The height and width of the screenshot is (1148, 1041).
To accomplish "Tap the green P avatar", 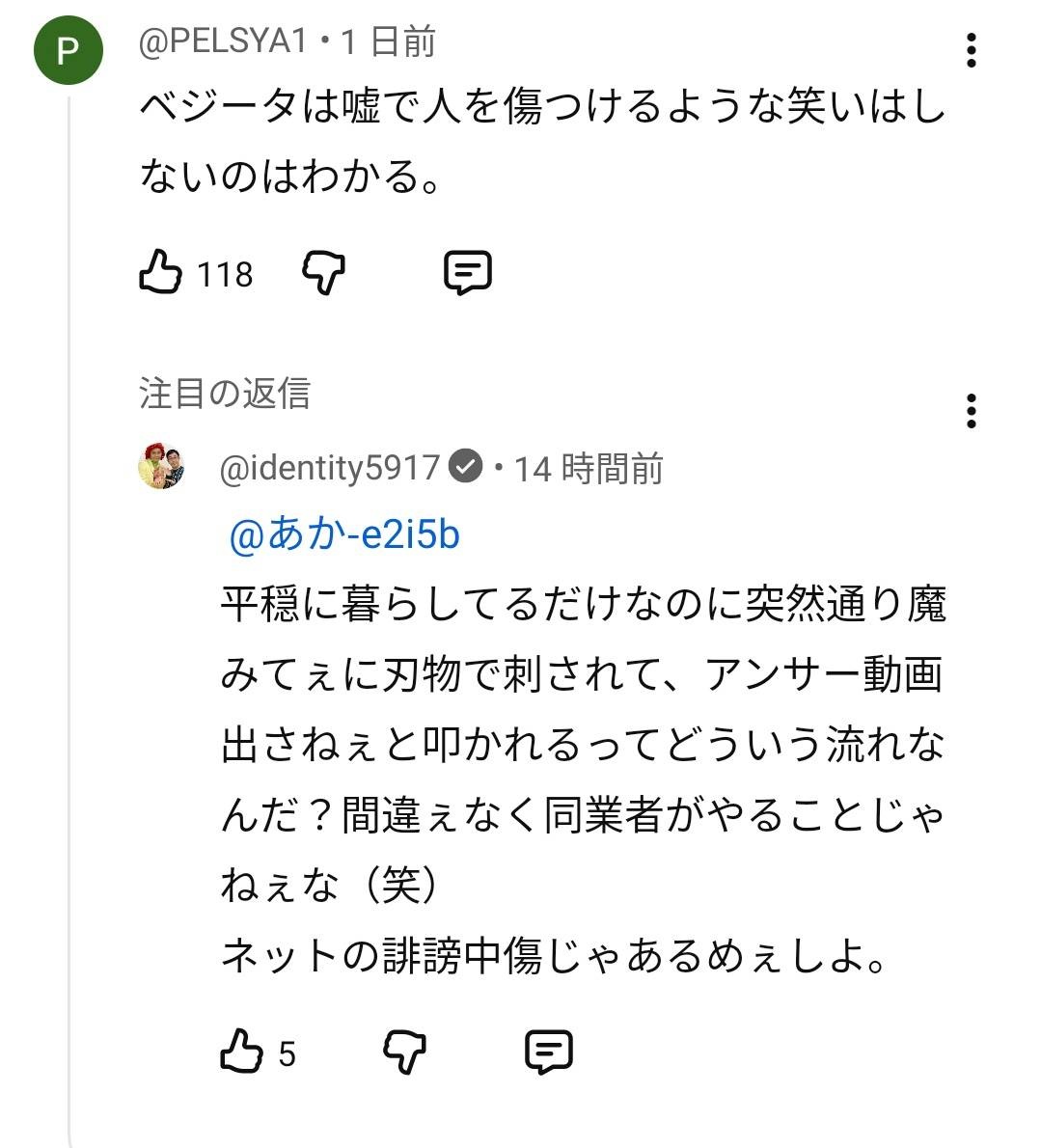I will pos(68,50).
